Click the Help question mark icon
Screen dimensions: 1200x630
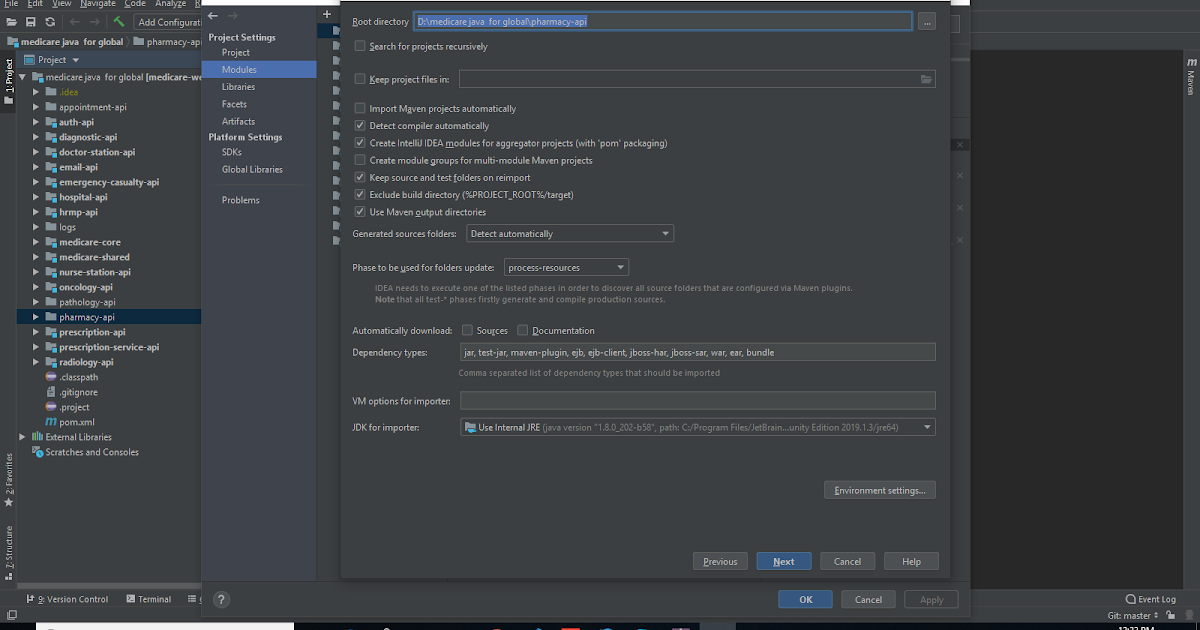pyautogui.click(x=221, y=599)
